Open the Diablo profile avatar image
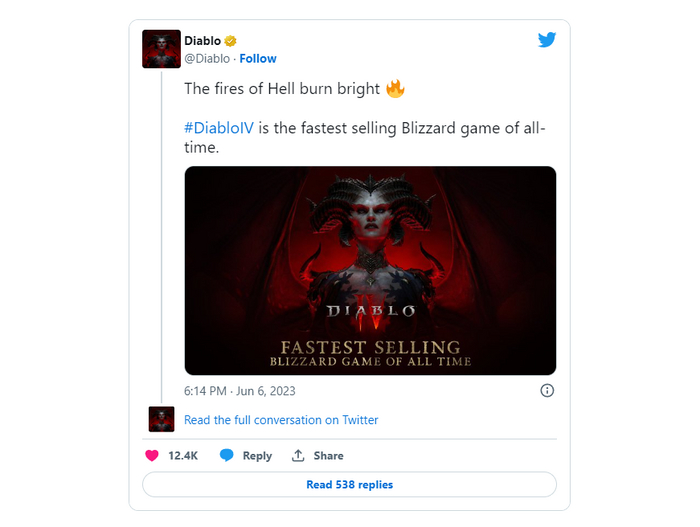Screen dimensions: 700x527 (161, 49)
